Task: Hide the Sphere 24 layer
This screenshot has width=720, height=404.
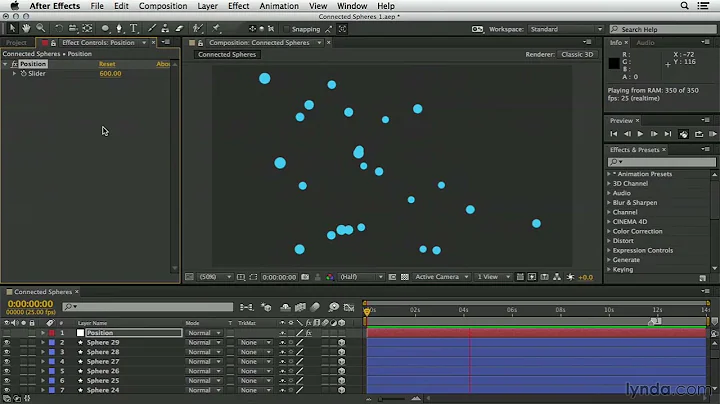Action: [x=6, y=390]
